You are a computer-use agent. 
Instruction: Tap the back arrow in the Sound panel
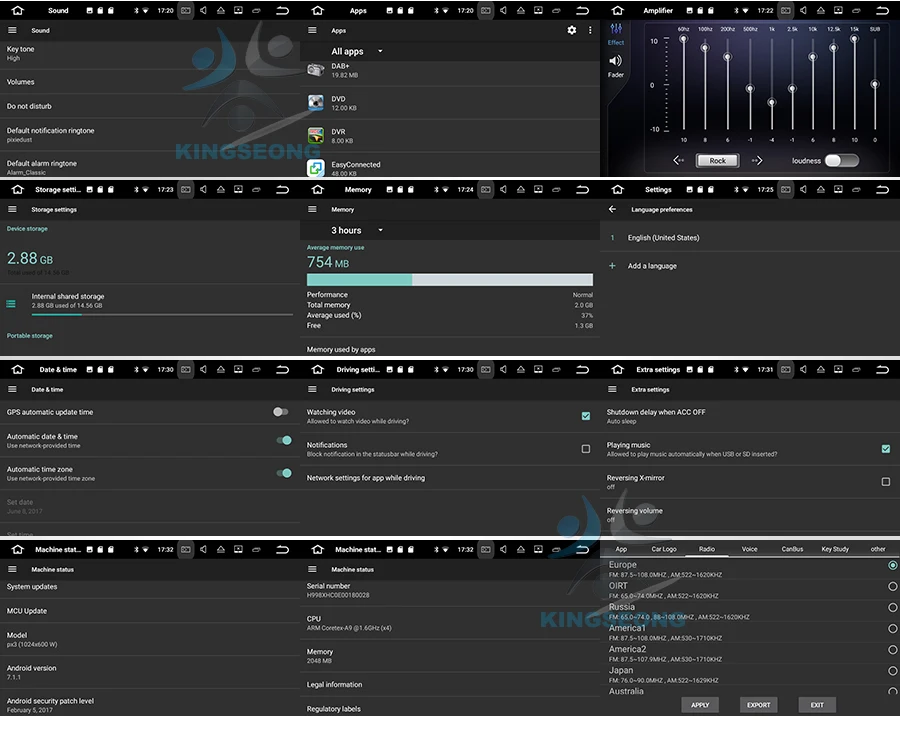tap(282, 10)
